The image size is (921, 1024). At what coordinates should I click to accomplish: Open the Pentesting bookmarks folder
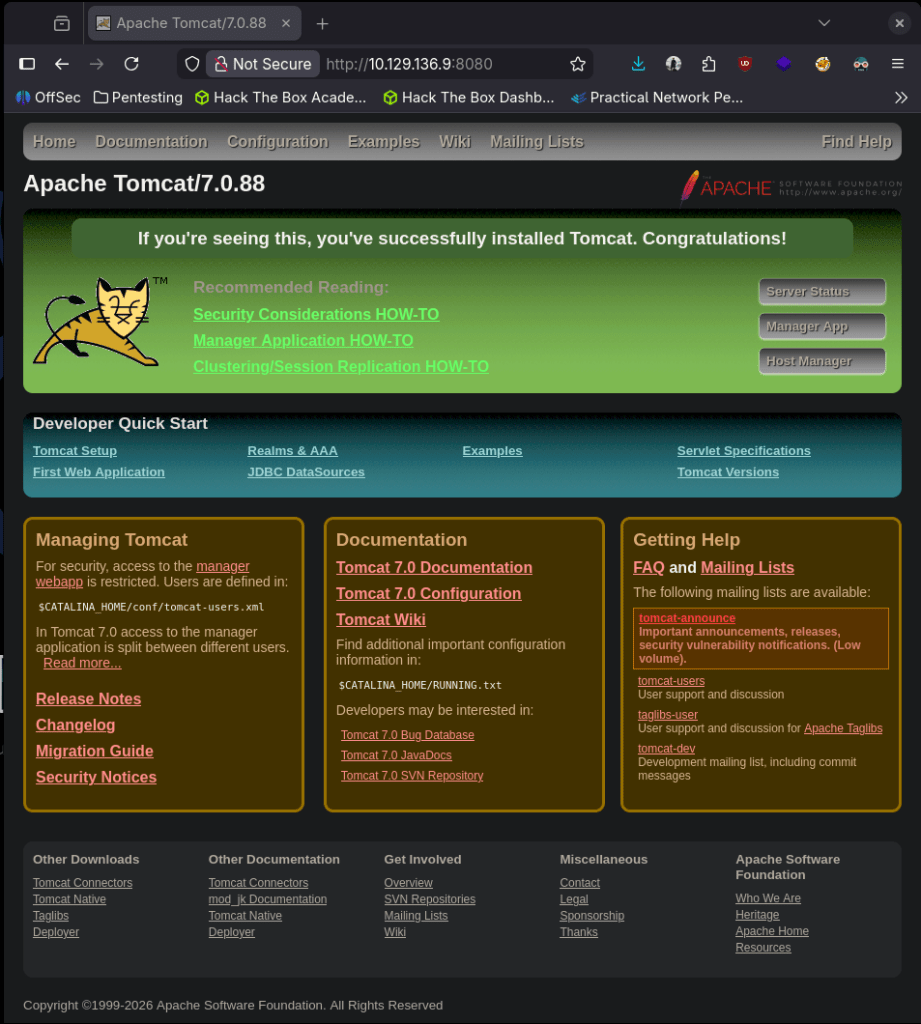(138, 97)
